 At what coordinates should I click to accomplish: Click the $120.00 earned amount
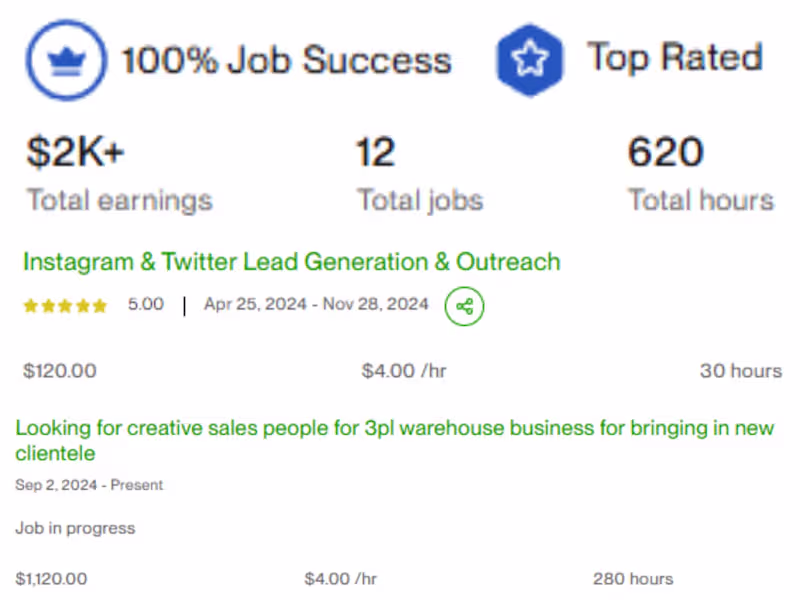[60, 371]
